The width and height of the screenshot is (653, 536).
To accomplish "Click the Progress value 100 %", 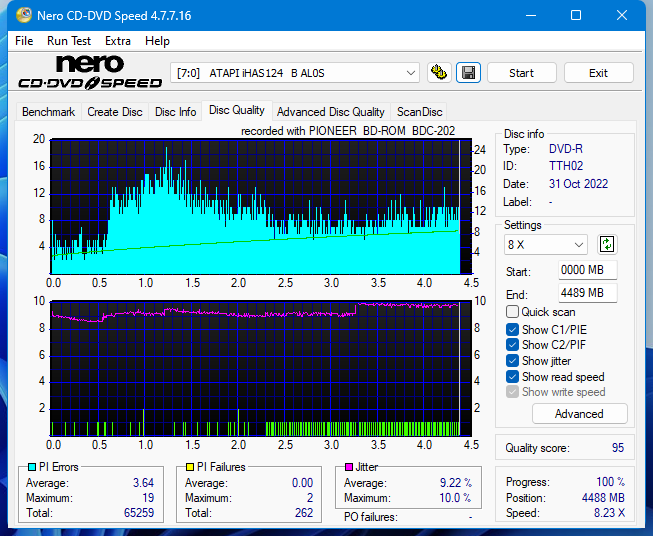I will coord(610,482).
